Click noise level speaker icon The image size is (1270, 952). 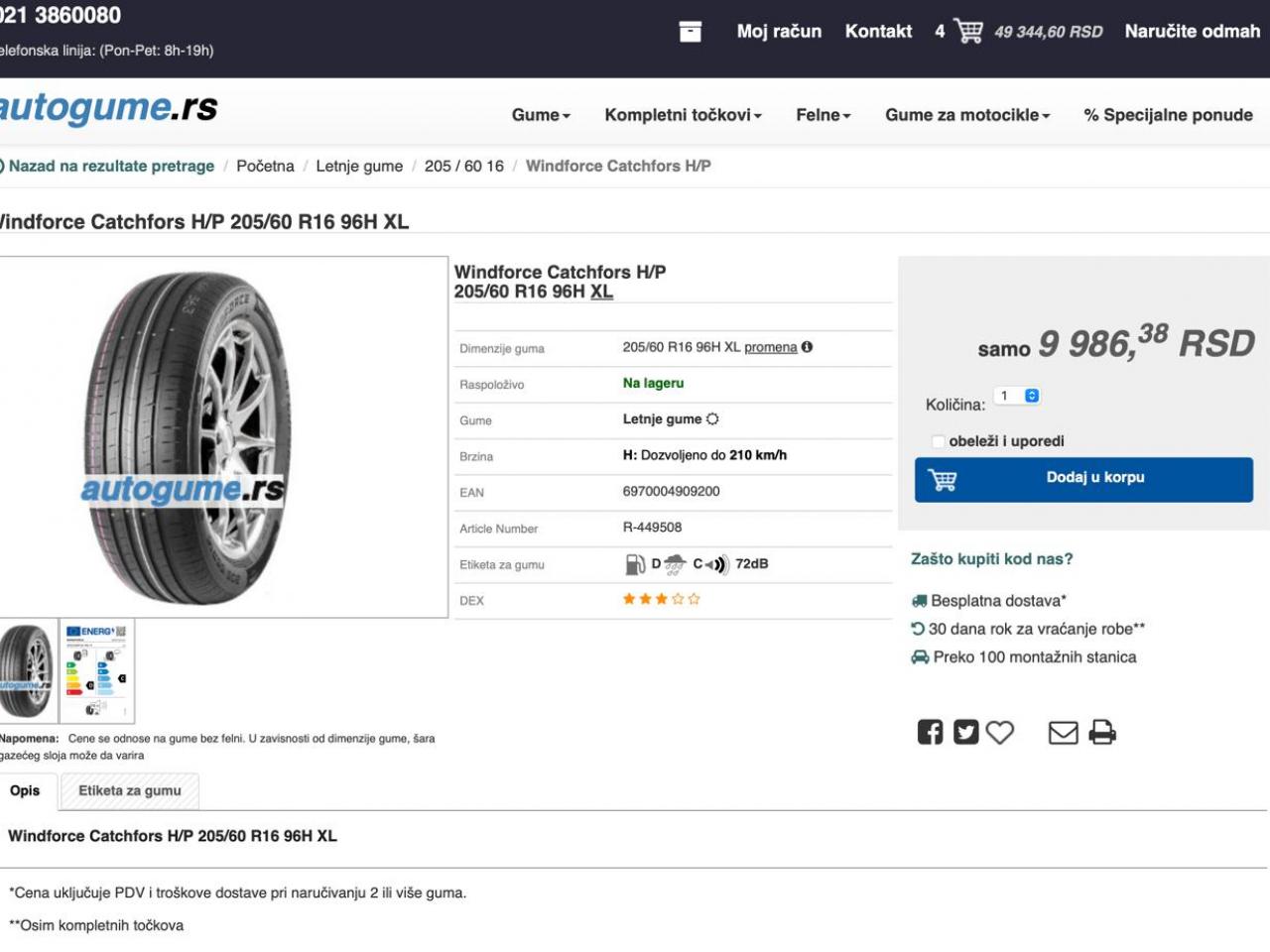[x=717, y=564]
